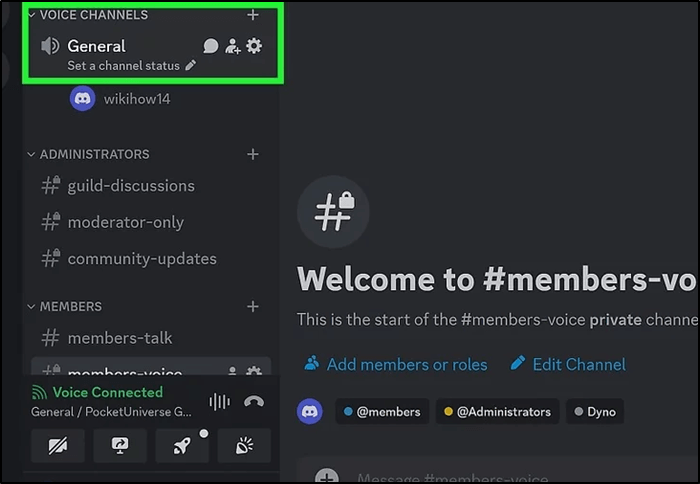Viewport: 700px width, 484px height.
Task: Add a channel to Voice Channels category
Action: 253,15
